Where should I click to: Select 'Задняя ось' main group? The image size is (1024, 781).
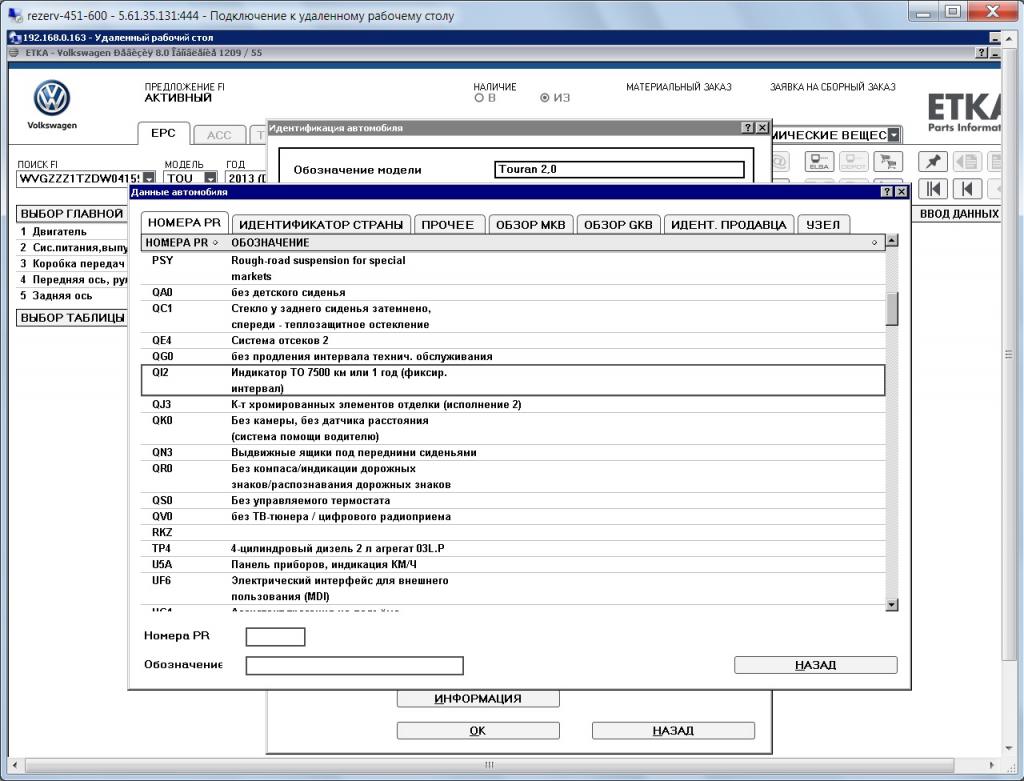(72, 296)
